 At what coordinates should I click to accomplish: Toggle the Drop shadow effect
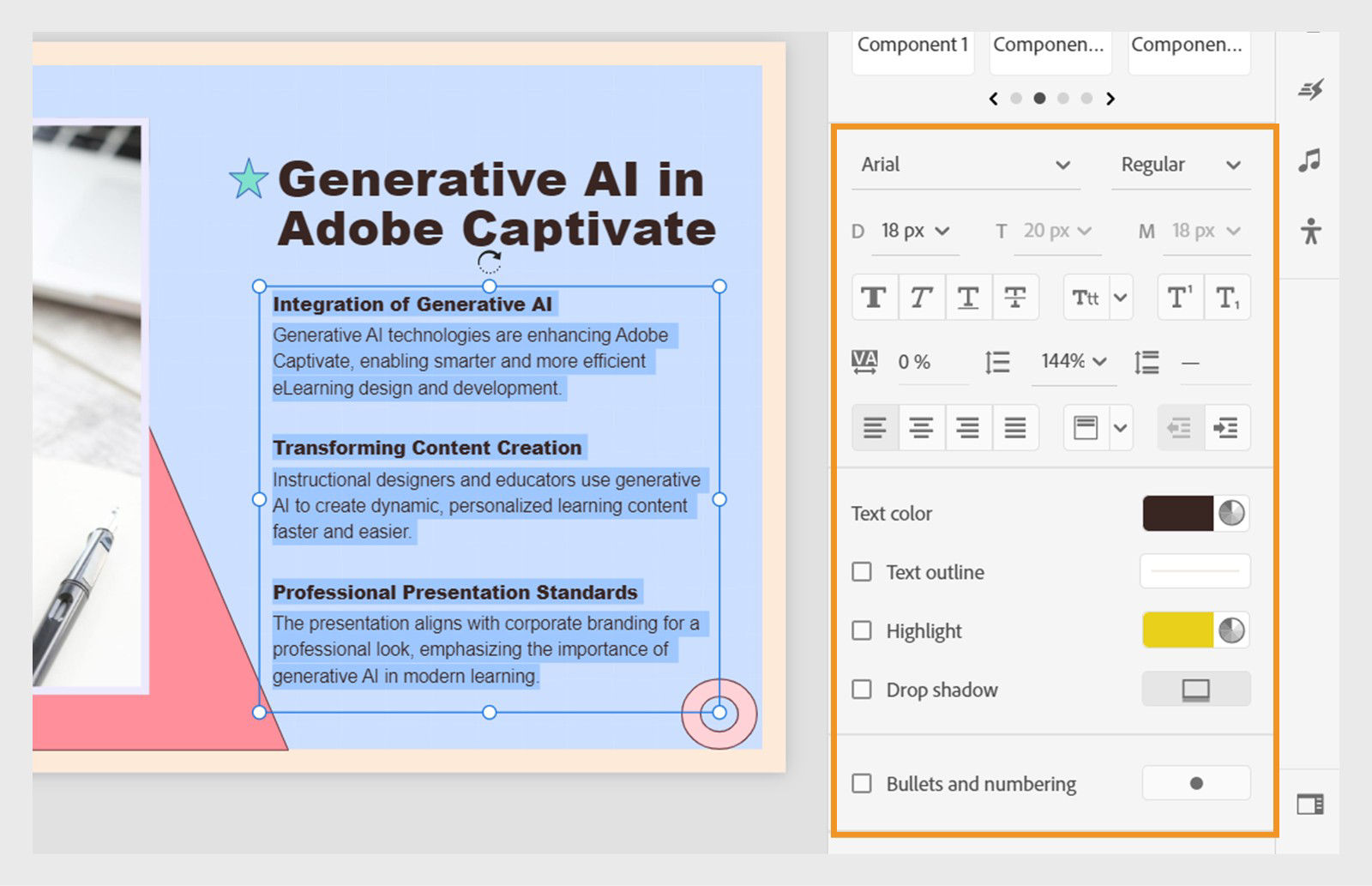[x=862, y=689]
